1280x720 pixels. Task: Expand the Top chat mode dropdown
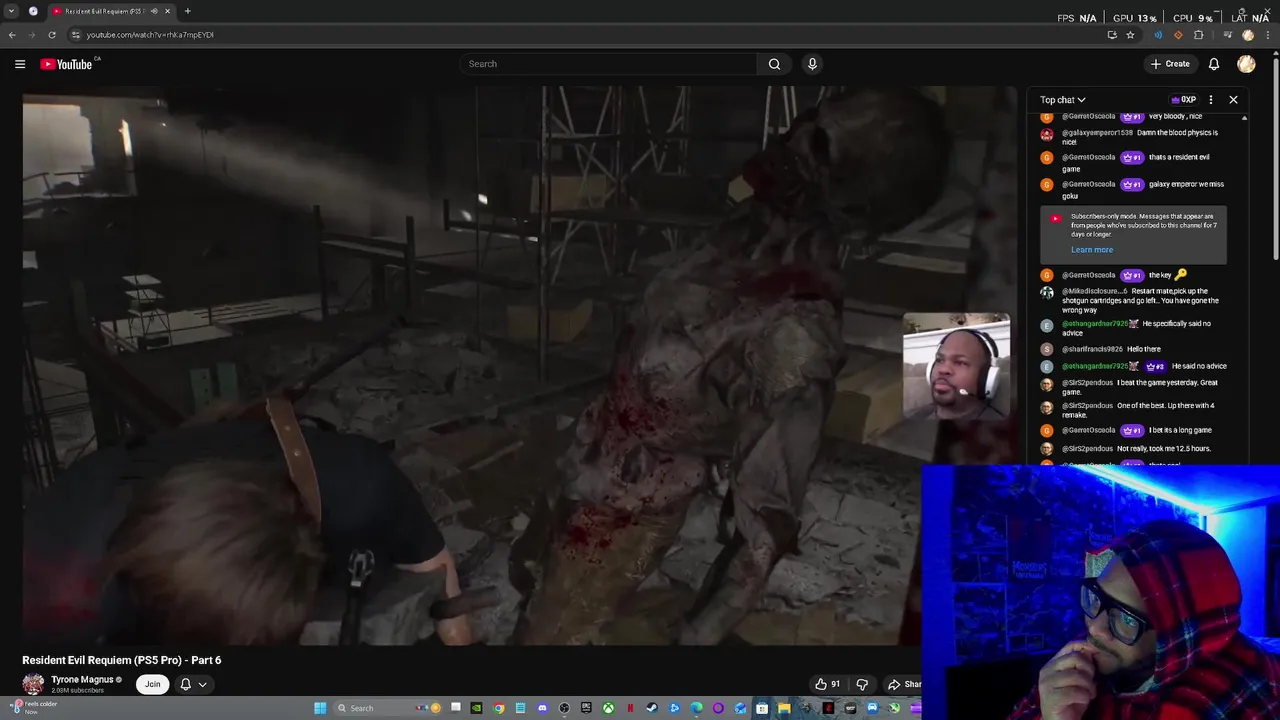(x=1062, y=100)
